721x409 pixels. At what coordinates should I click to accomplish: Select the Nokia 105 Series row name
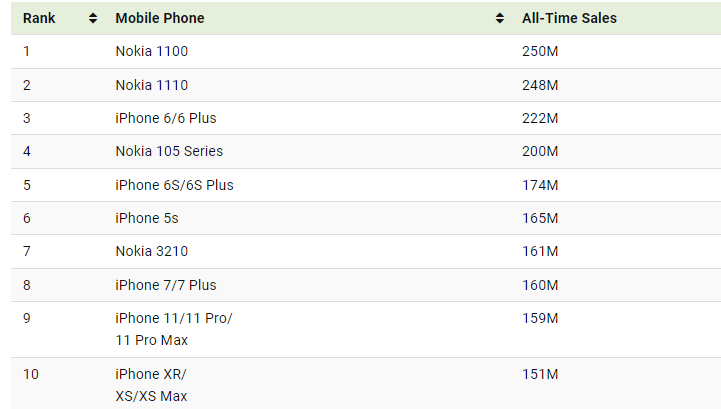coord(169,151)
